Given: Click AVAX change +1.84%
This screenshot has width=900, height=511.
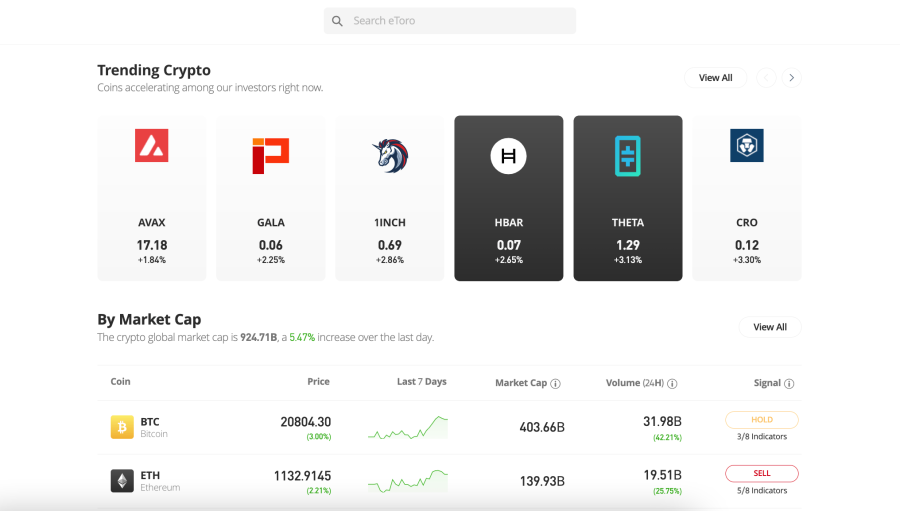Looking at the screenshot, I should 152,260.
